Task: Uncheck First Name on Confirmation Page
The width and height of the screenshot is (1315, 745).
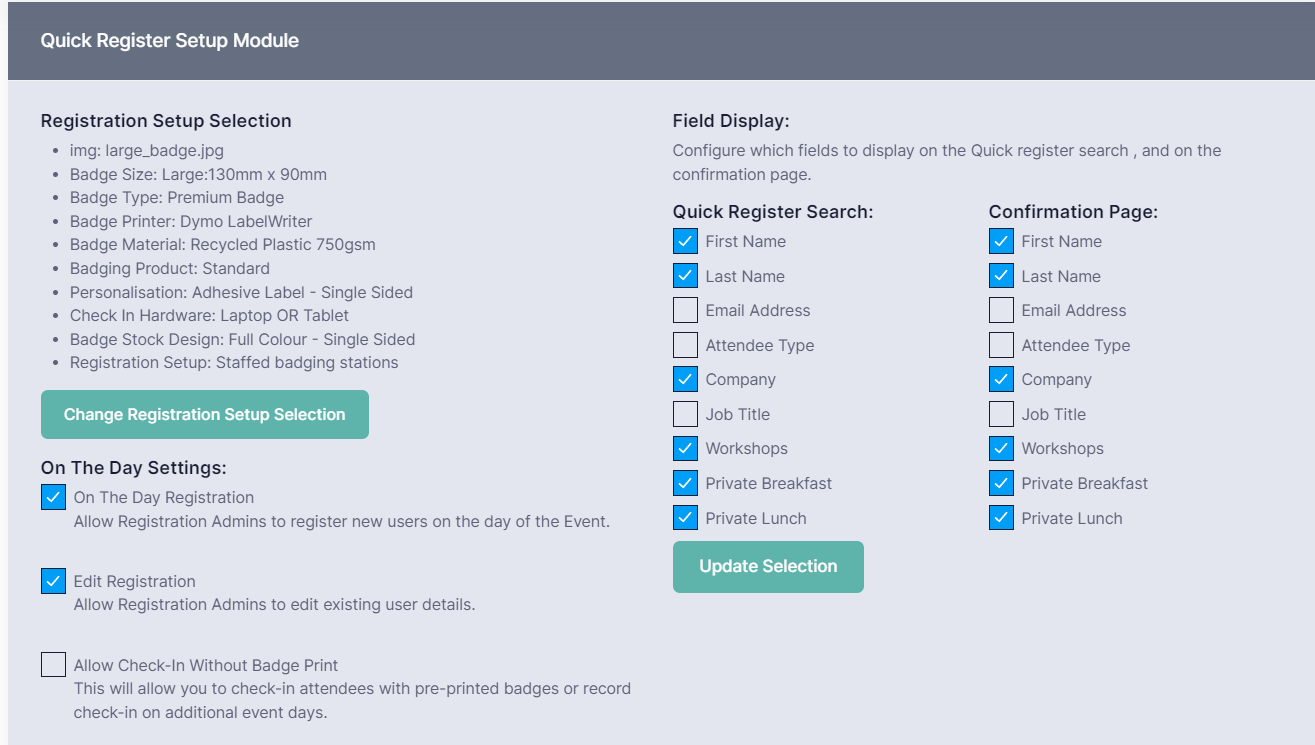Action: [1001, 241]
